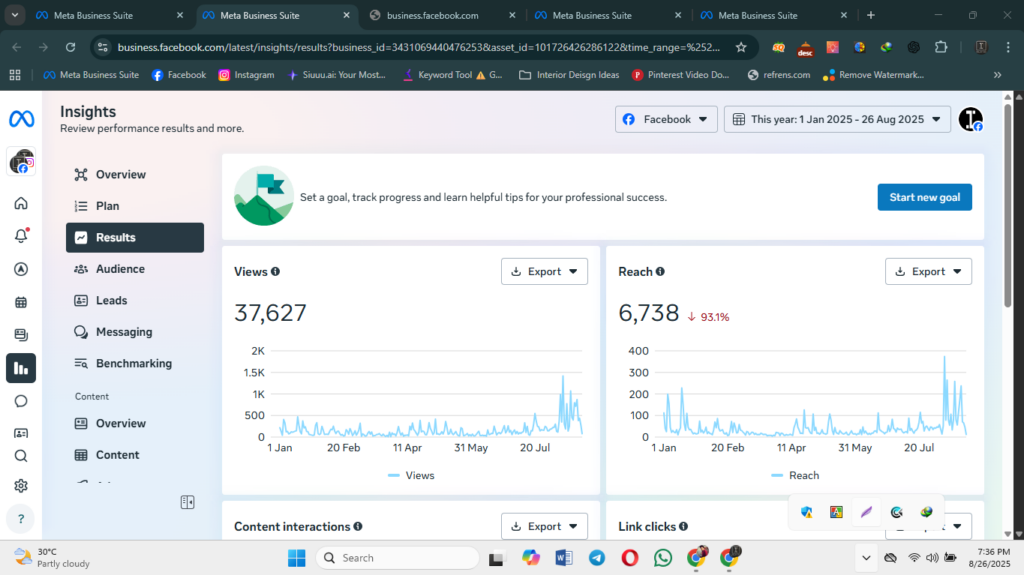Viewport: 1024px width, 575px height.
Task: Open the Facebook platform dropdown
Action: pyautogui.click(x=666, y=120)
